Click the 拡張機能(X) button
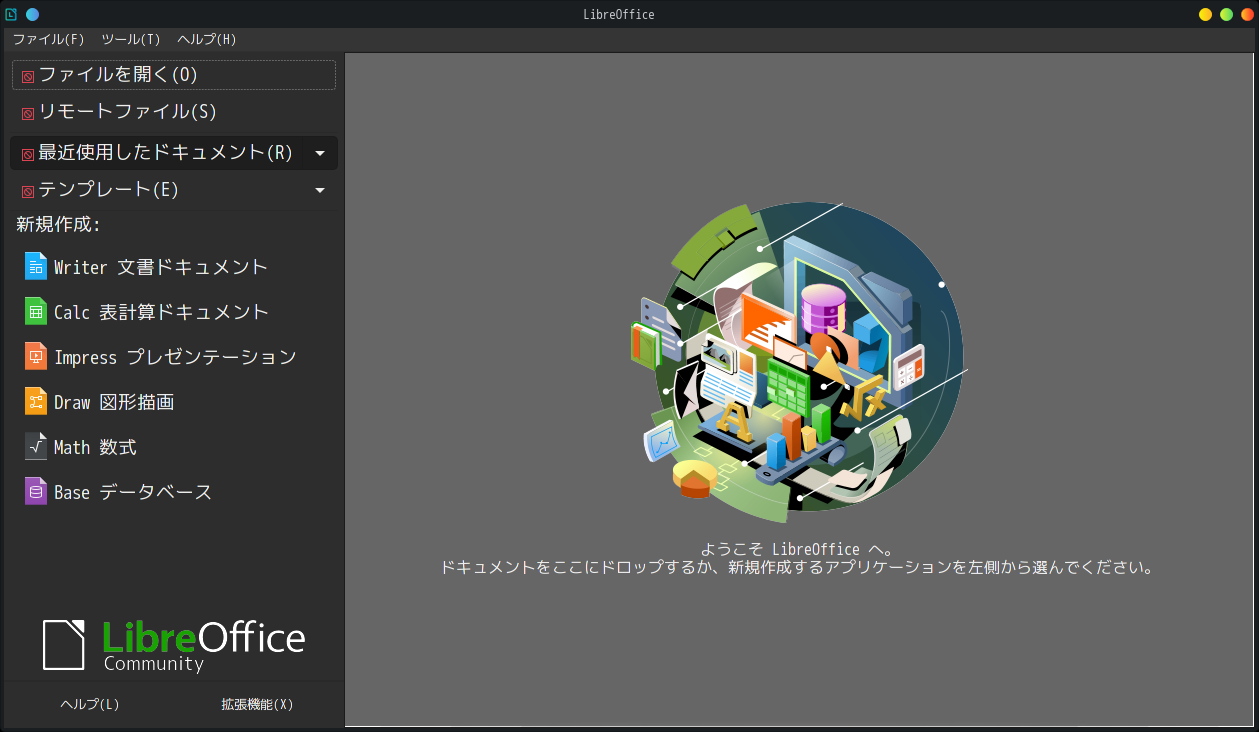This screenshot has height=732, width=1259. (257, 704)
